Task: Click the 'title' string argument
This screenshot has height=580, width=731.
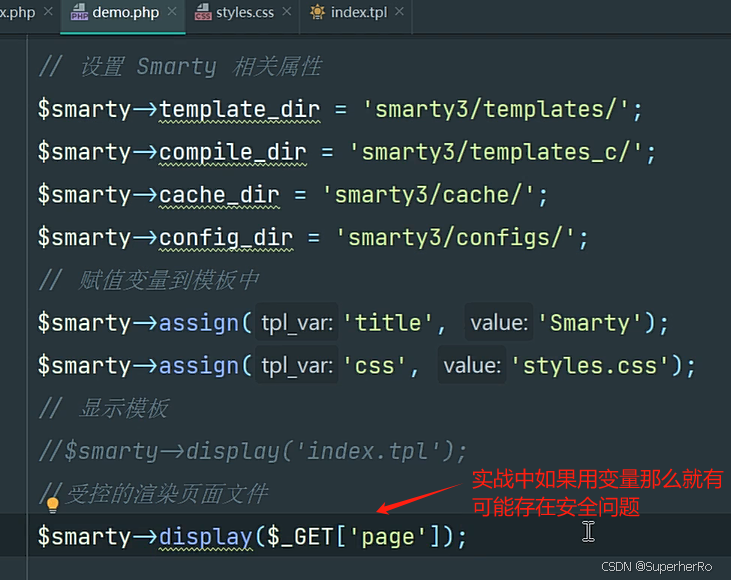Action: (388, 324)
